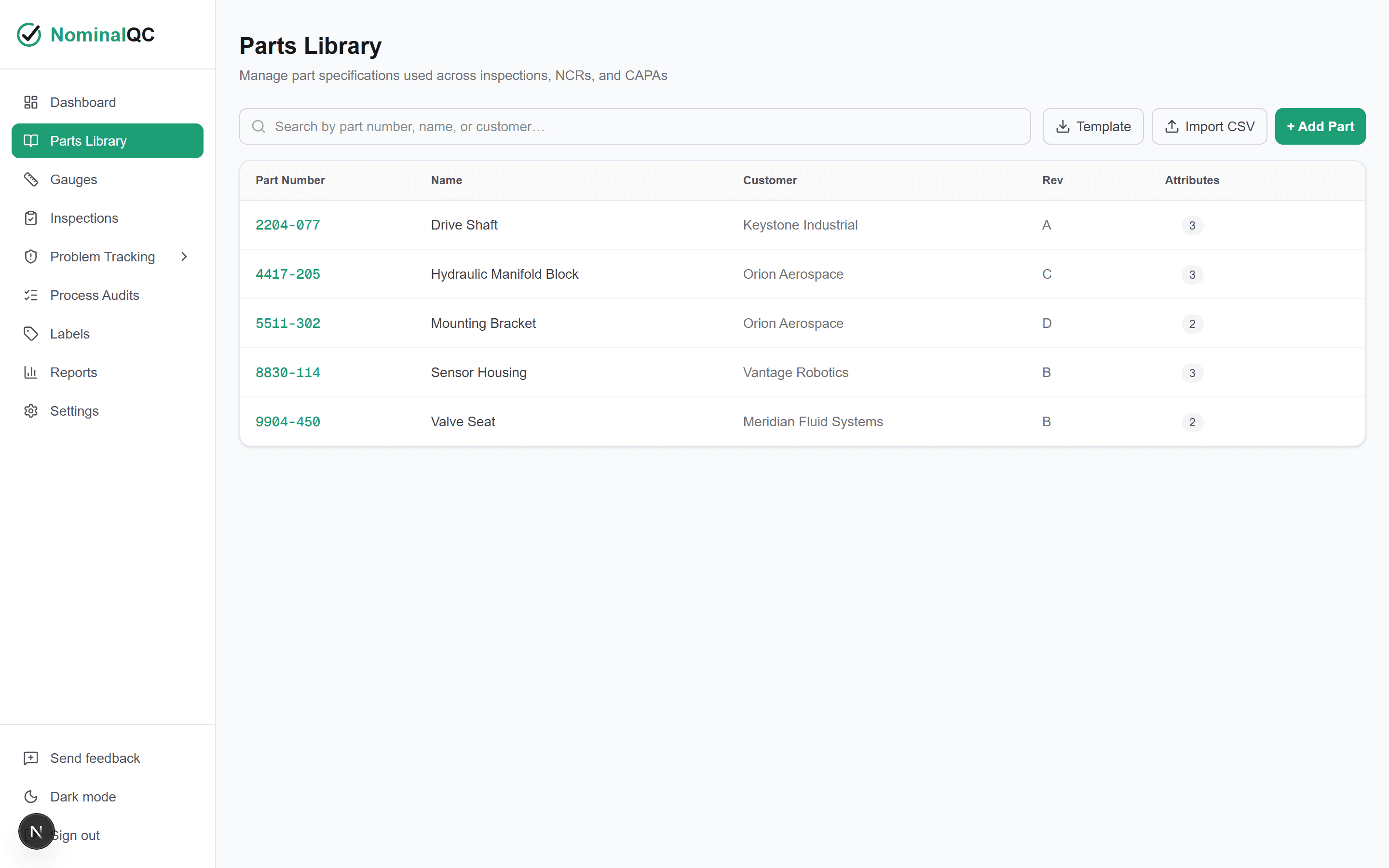Click the Dashboard grid icon
The height and width of the screenshot is (868, 1389).
pyautogui.click(x=30, y=102)
